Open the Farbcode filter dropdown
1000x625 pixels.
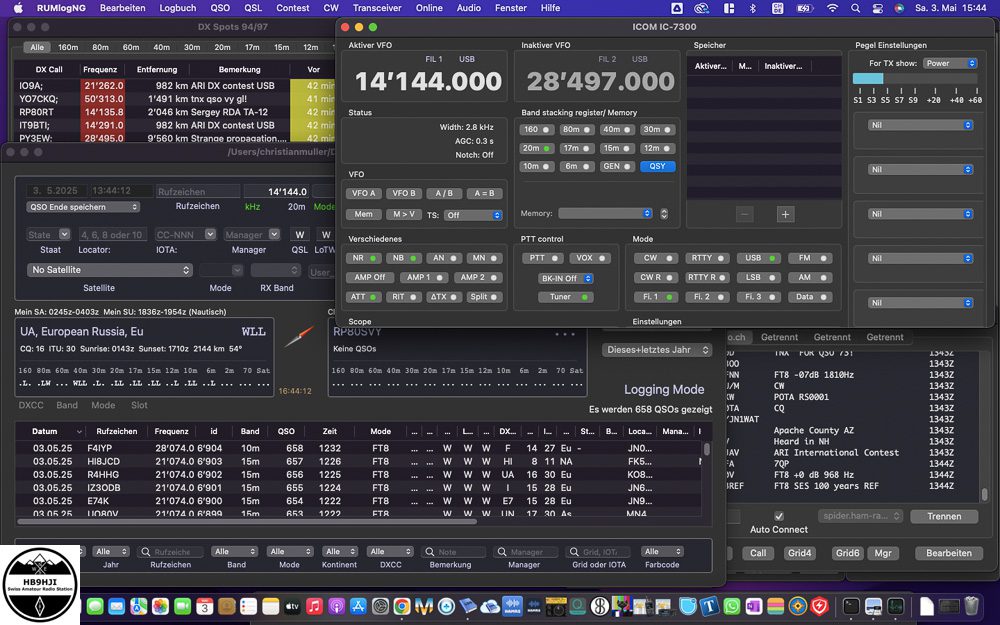(x=662, y=552)
